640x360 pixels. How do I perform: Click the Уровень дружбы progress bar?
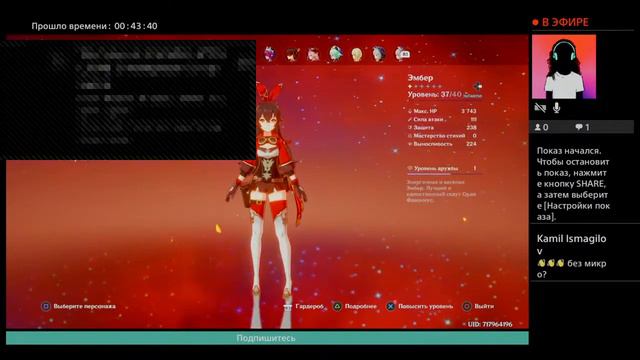[444, 174]
